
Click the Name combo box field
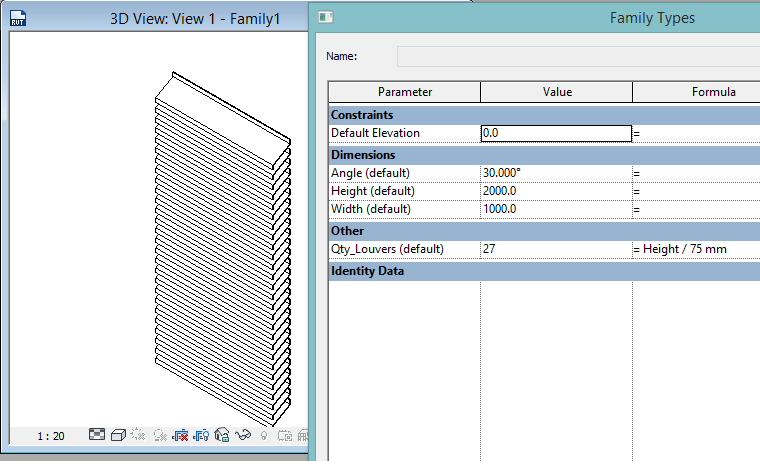(578, 56)
